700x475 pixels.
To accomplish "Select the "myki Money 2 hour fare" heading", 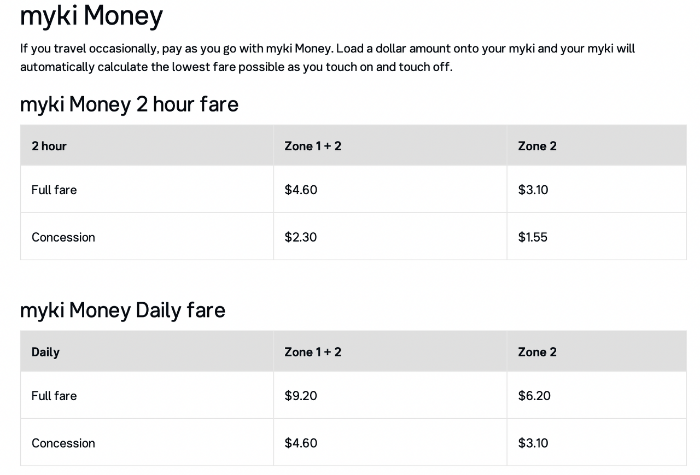I will tap(129, 103).
